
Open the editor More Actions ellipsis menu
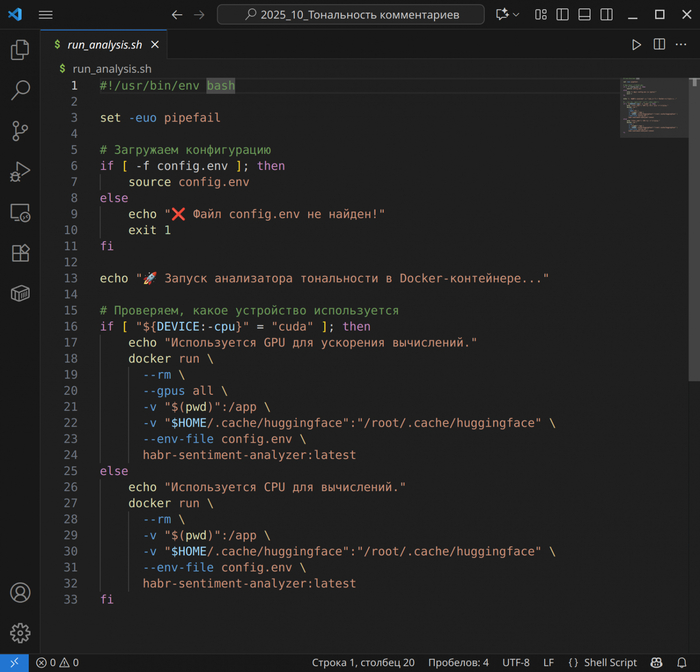[682, 45]
